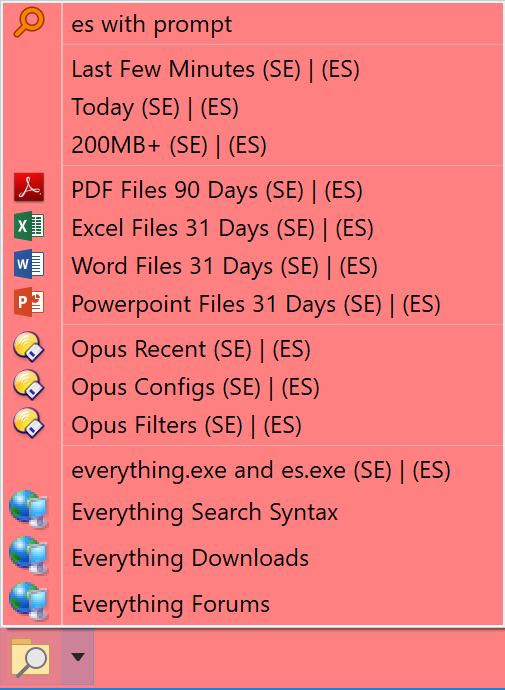Open Everything Downloads web link
Viewport: 505px width, 690px height.
283,558
